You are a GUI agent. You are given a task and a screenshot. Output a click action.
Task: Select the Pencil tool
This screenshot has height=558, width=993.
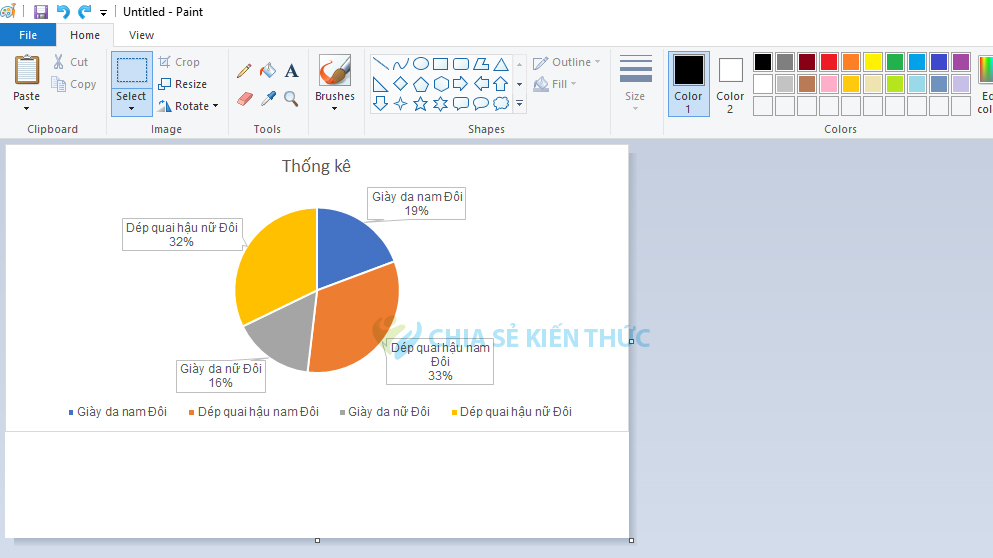(x=244, y=70)
